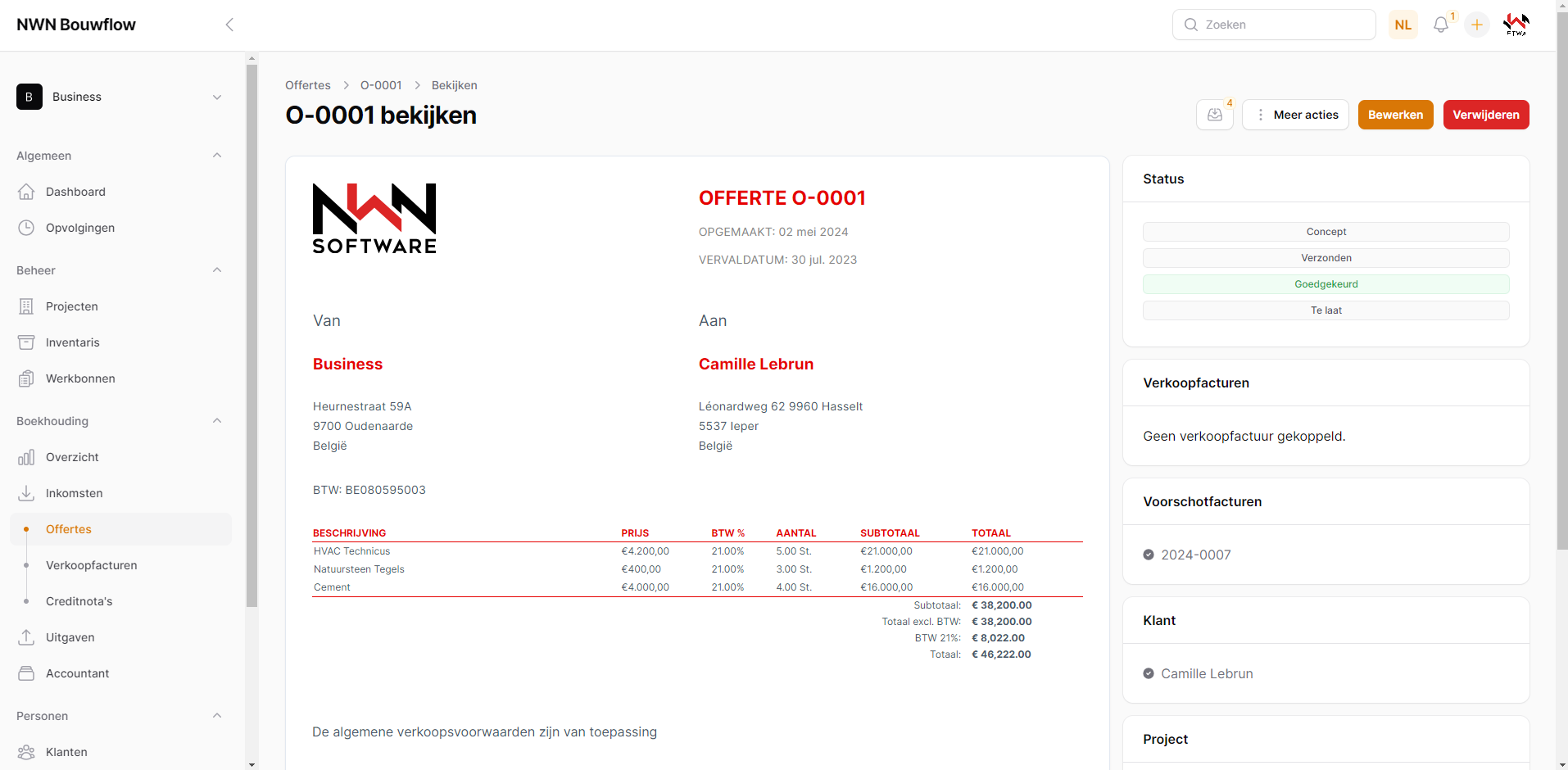Click the user profile avatar logo
The width and height of the screenshot is (1568, 770).
pos(1516,25)
